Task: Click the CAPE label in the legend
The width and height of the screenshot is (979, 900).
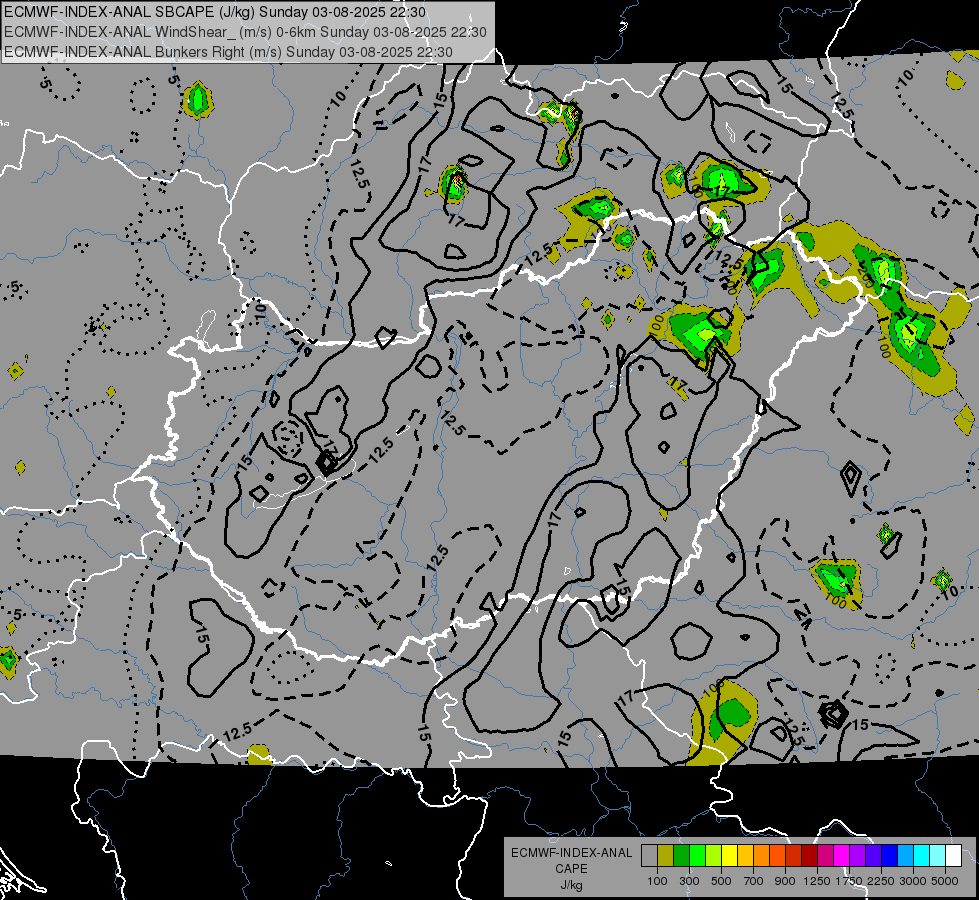Action: pyautogui.click(x=571, y=869)
